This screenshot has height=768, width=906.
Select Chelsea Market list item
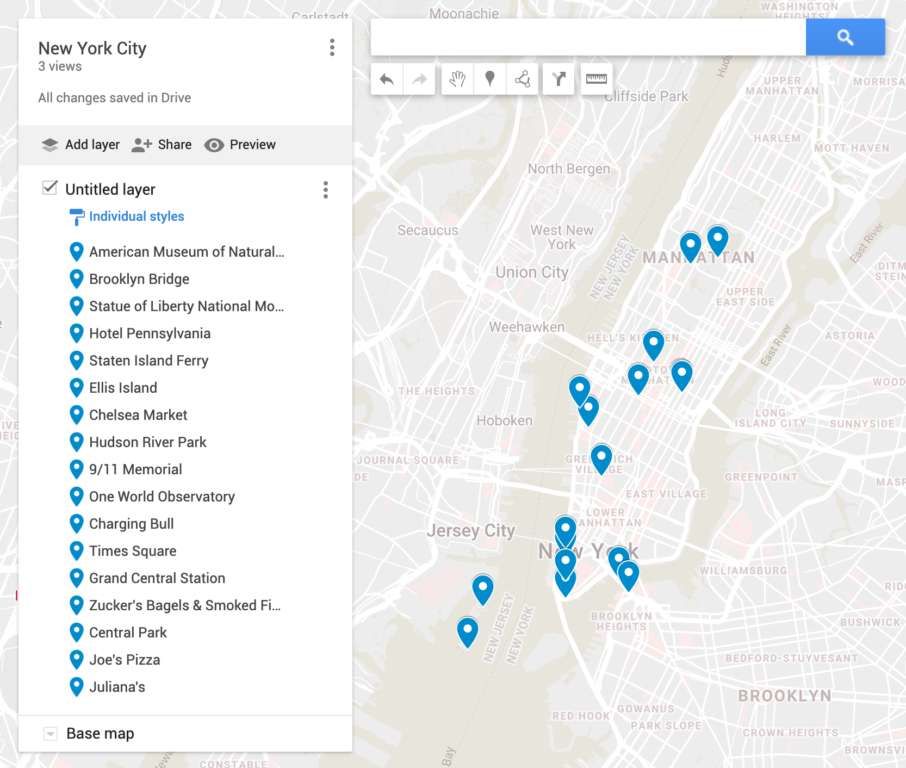pos(138,415)
